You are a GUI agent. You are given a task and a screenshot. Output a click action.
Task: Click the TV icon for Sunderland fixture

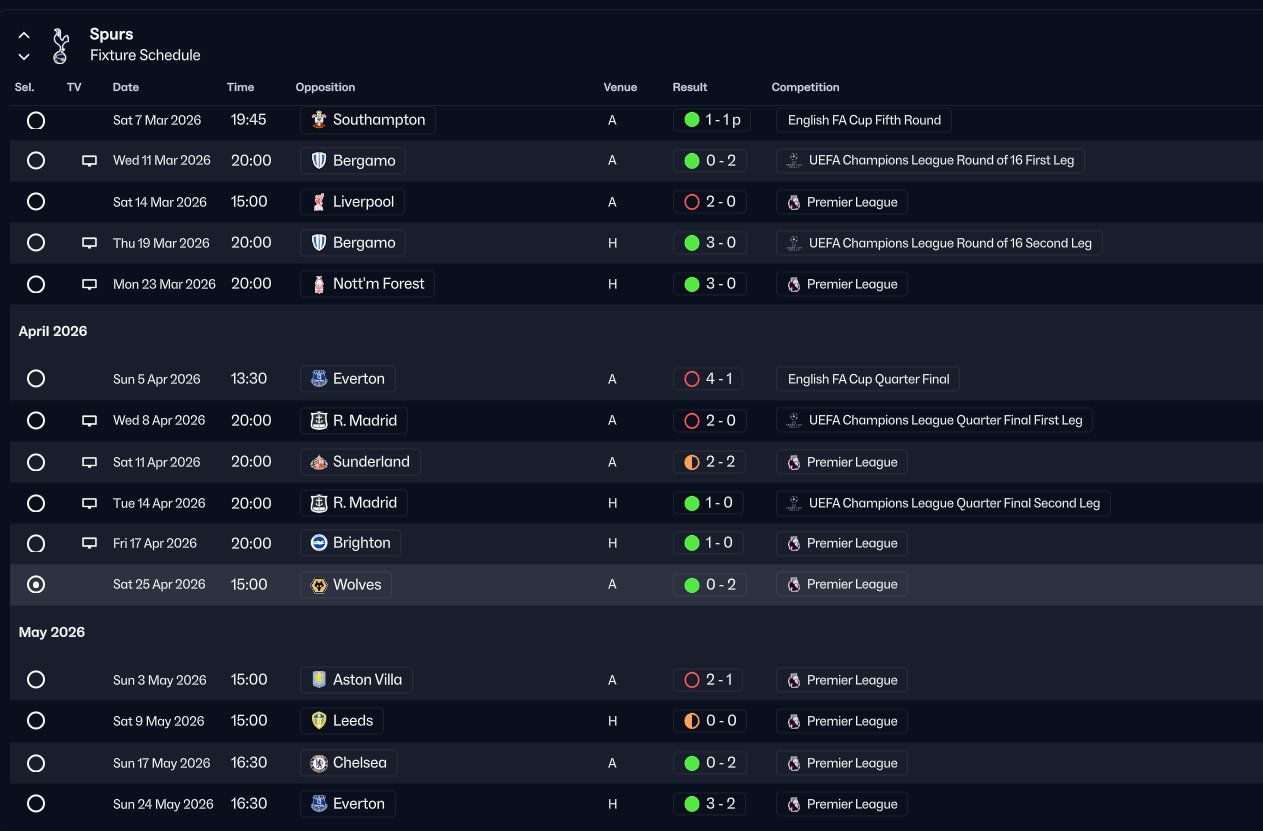pyautogui.click(x=90, y=462)
